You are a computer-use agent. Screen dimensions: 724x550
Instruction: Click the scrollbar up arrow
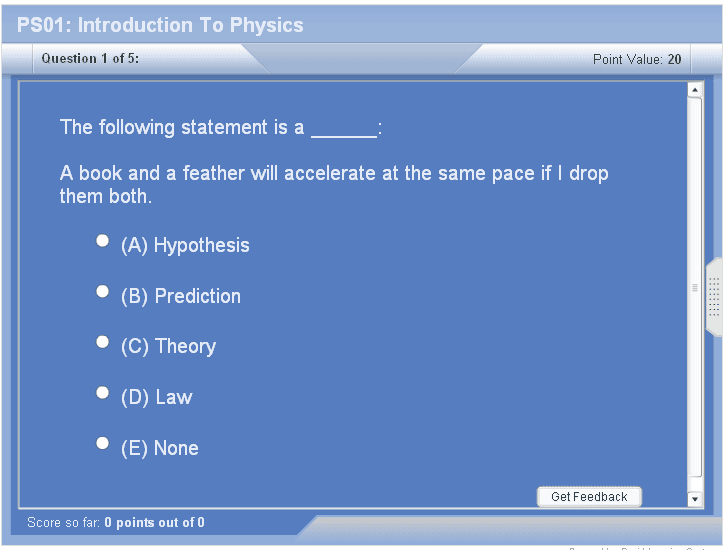695,90
